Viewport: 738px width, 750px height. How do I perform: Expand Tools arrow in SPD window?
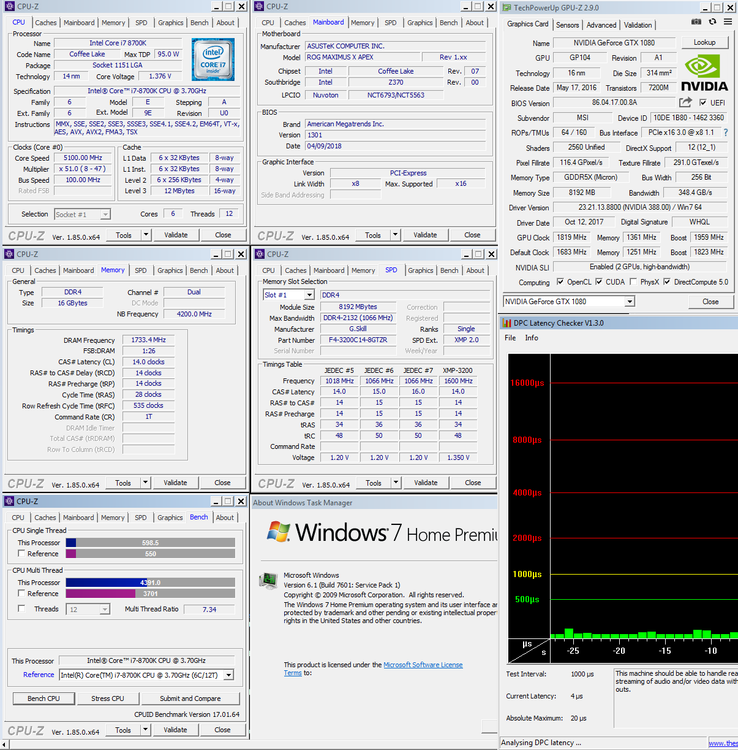click(x=396, y=483)
